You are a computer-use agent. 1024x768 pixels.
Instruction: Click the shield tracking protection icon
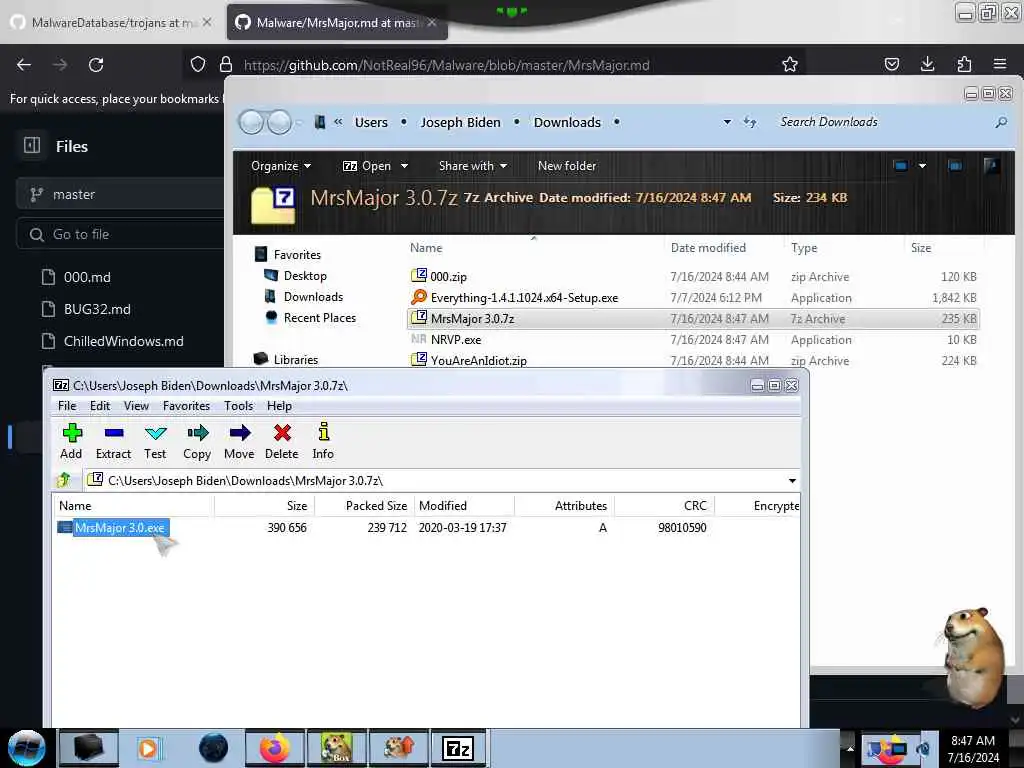click(x=198, y=64)
